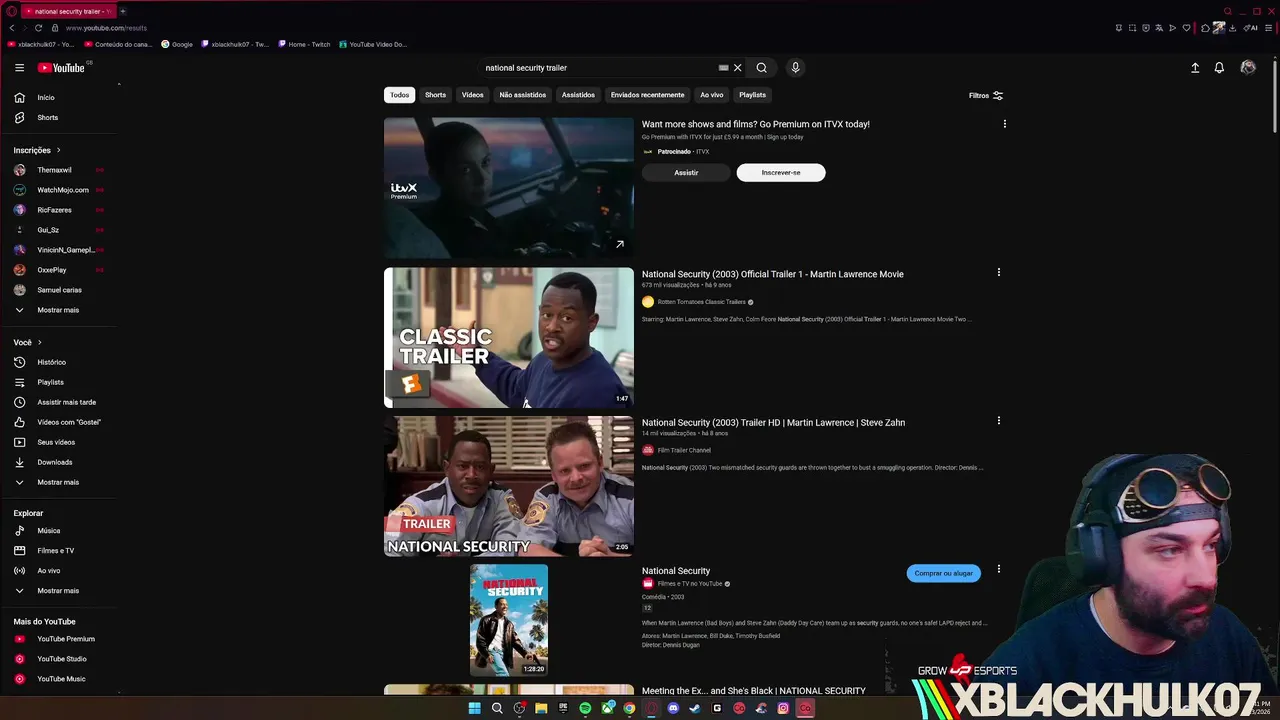
Task: Select the Vídeos filter chip
Action: [x=473, y=95]
